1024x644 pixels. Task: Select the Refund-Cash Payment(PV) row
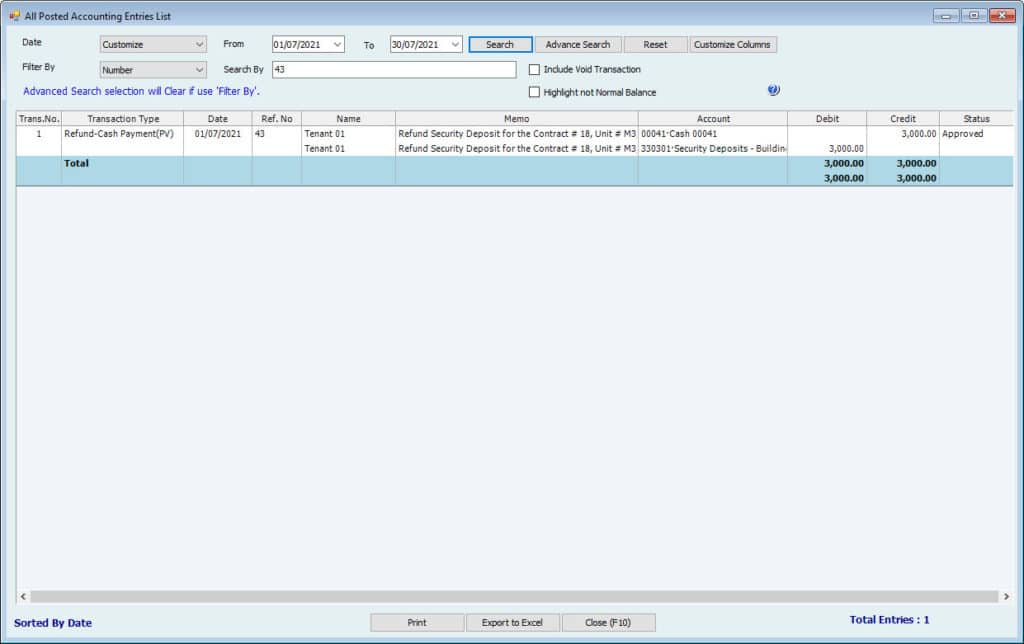tap(123, 134)
